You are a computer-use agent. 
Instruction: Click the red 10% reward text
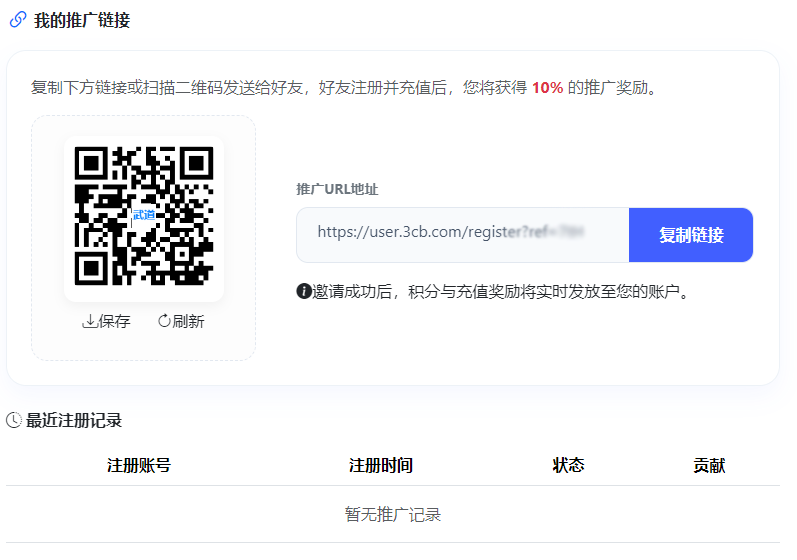coord(547,88)
